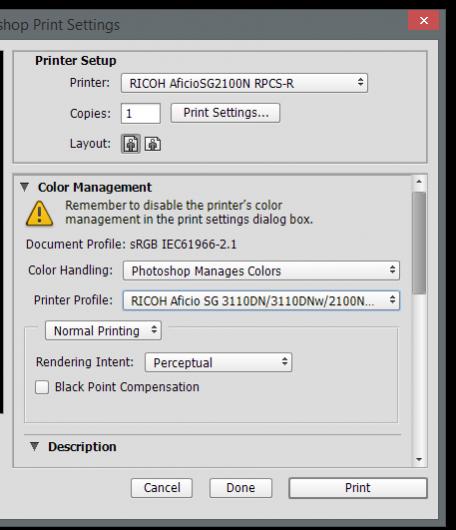Screen dimensions: 456x530
Task: Click the Cancel button
Action: click(x=162, y=488)
